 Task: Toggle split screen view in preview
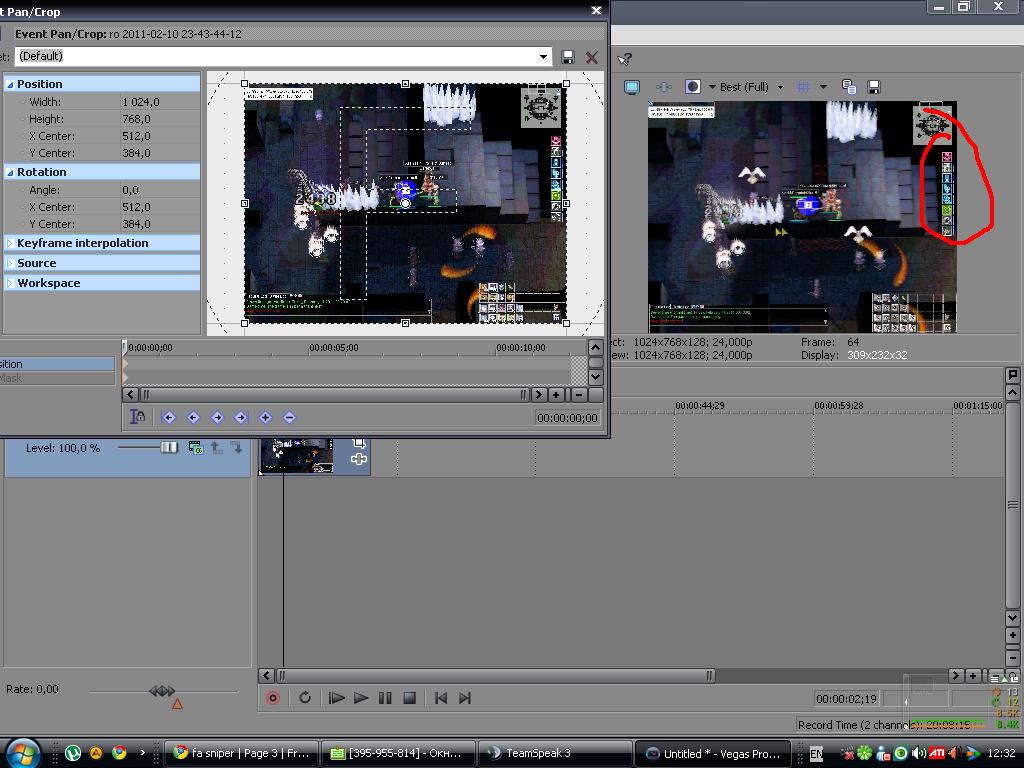tap(693, 87)
